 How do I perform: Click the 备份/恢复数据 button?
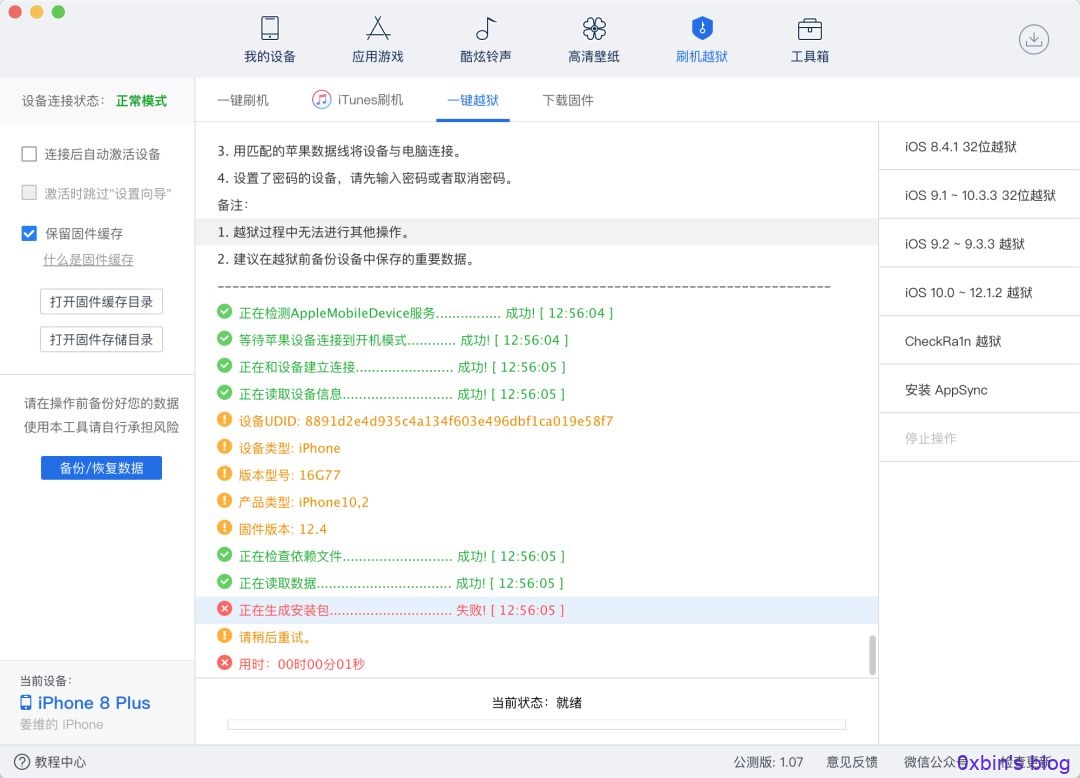click(x=101, y=468)
